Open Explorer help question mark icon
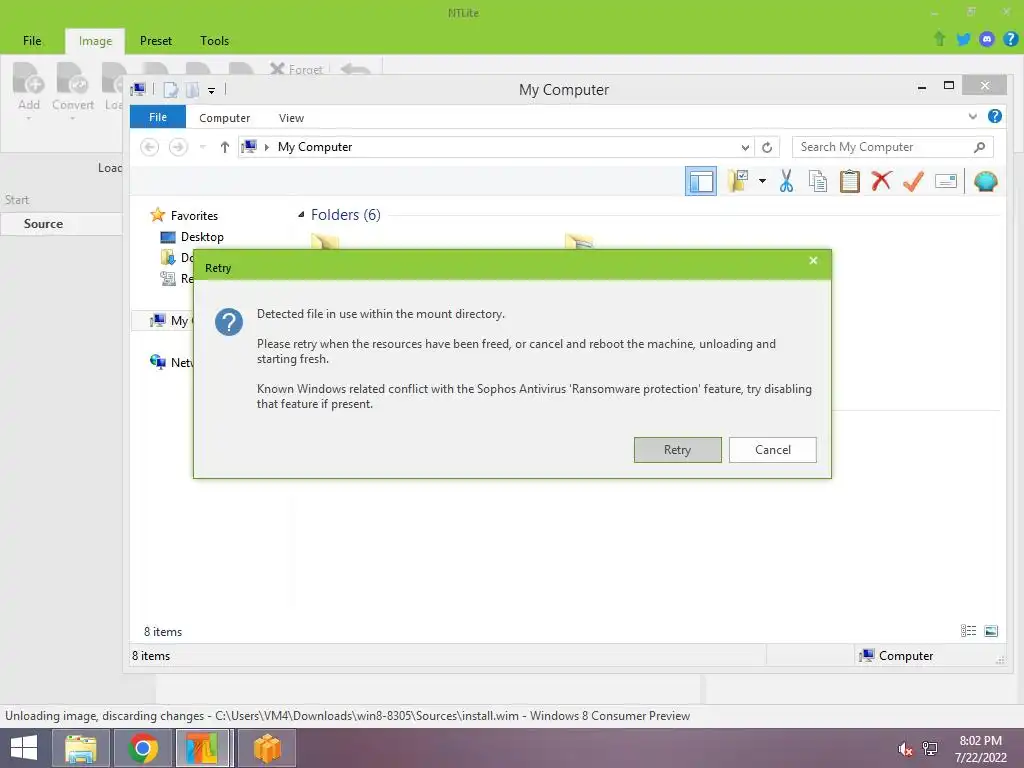The image size is (1024, 768). (995, 116)
